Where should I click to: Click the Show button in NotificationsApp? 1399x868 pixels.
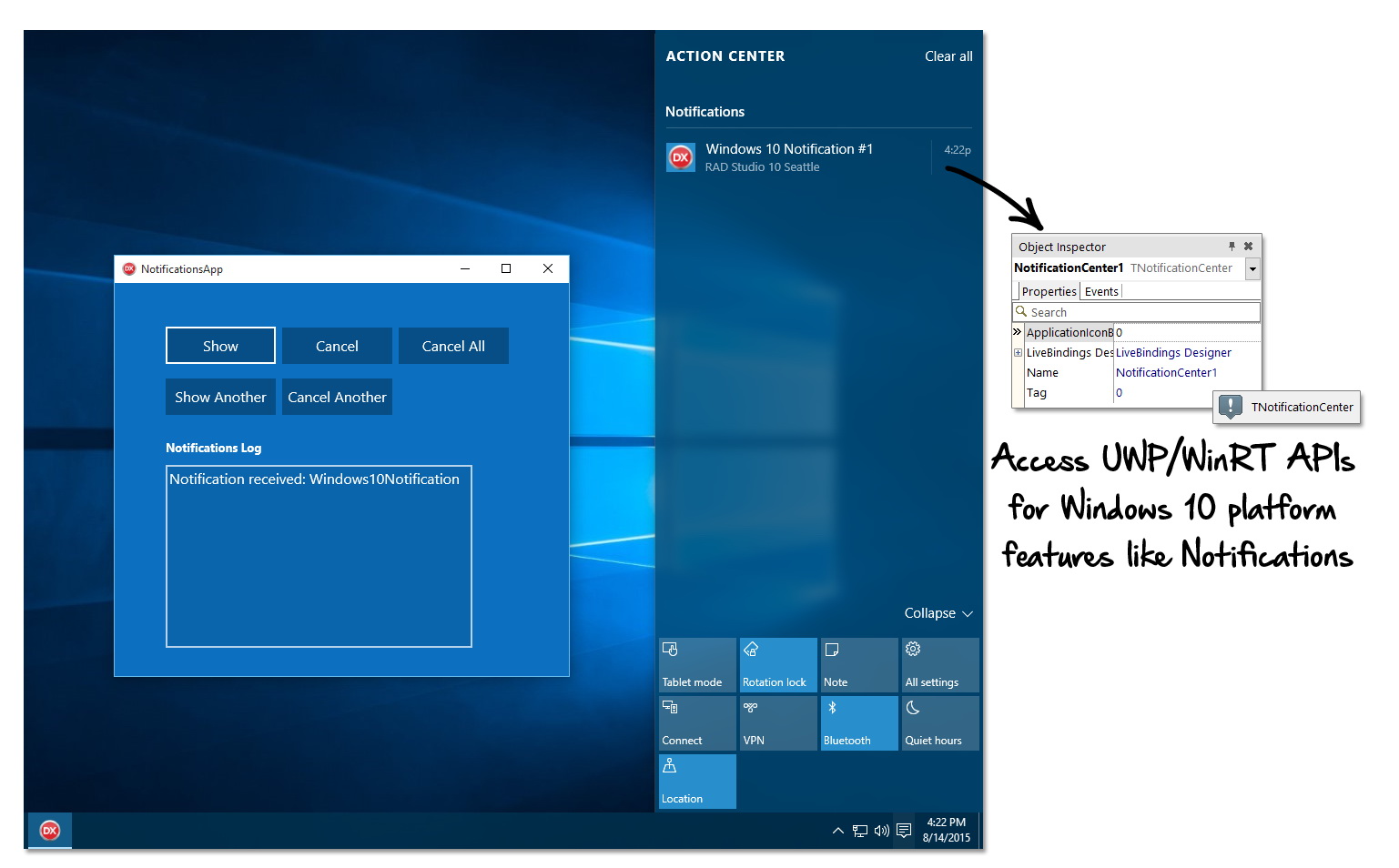click(220, 346)
